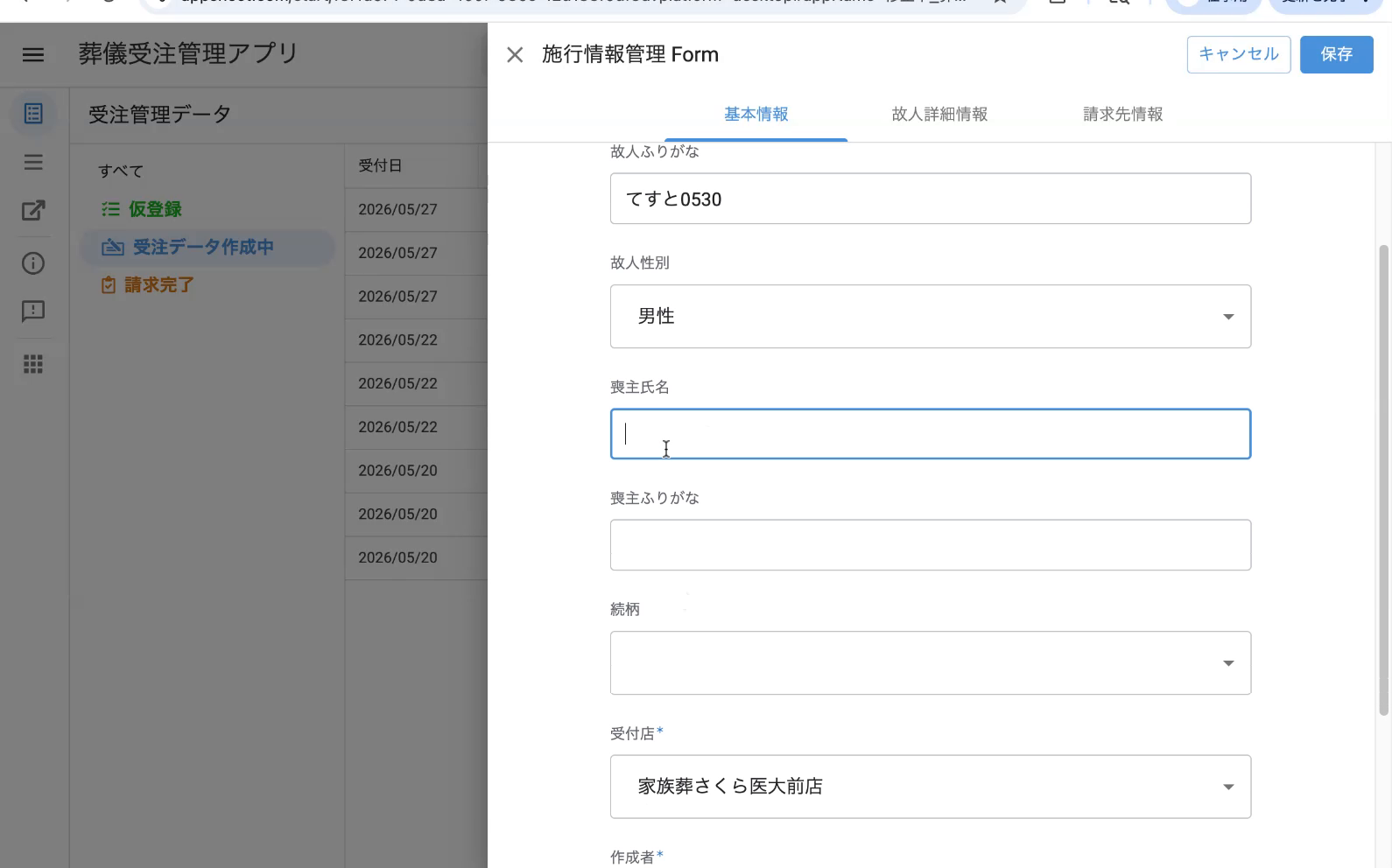This screenshot has width=1392, height=868.
Task: Open the feedback speech bubble icon
Action: 33,311
